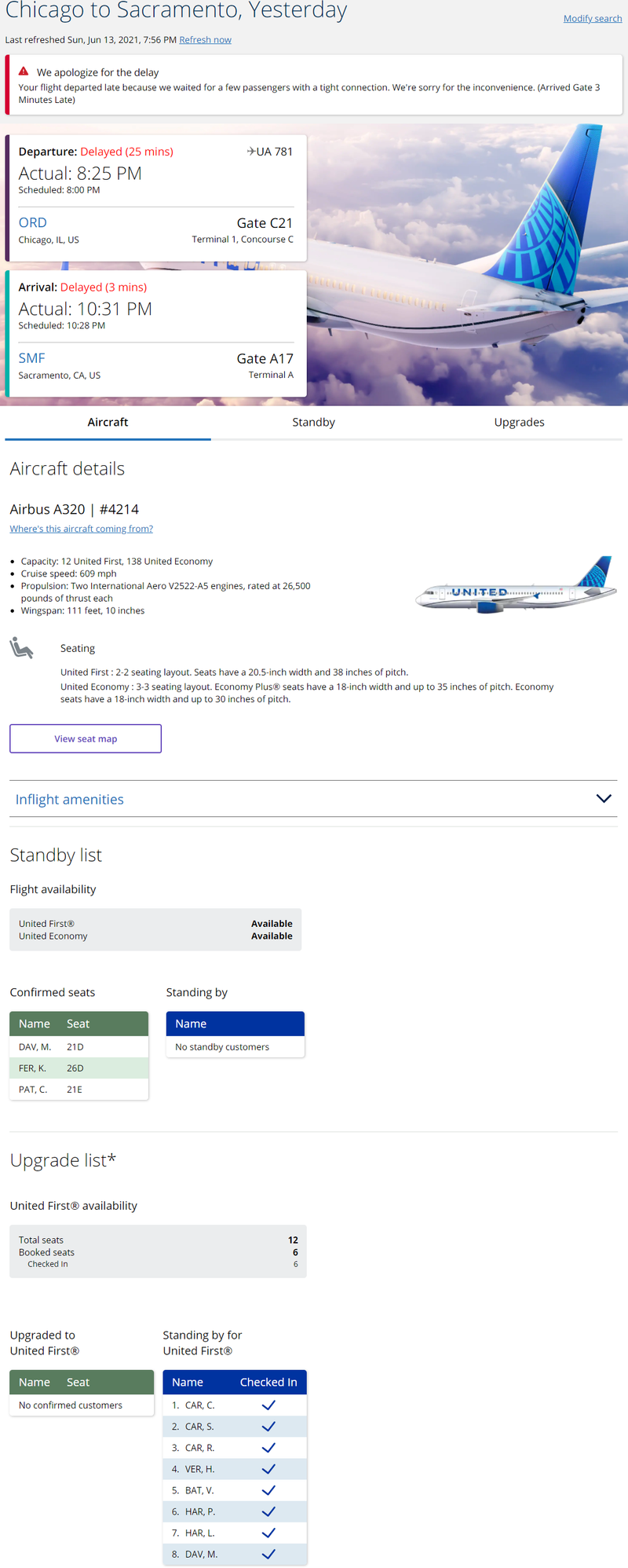This screenshot has width=628, height=1568.
Task: Click the check mark for CAR, C.
Action: click(x=268, y=1405)
